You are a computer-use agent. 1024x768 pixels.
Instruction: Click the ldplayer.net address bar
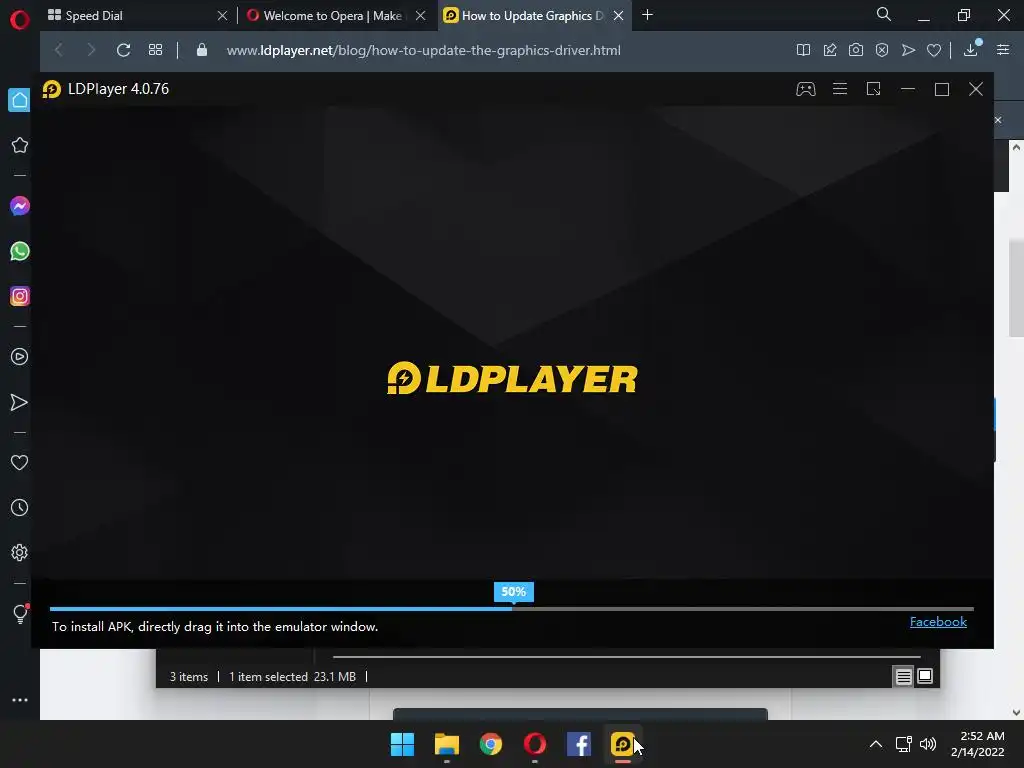point(423,50)
